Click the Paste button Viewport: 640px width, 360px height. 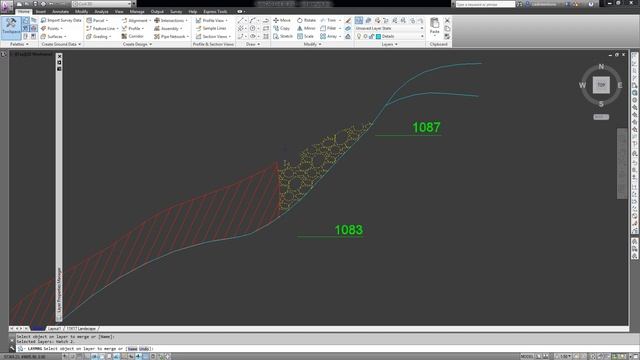[435, 26]
